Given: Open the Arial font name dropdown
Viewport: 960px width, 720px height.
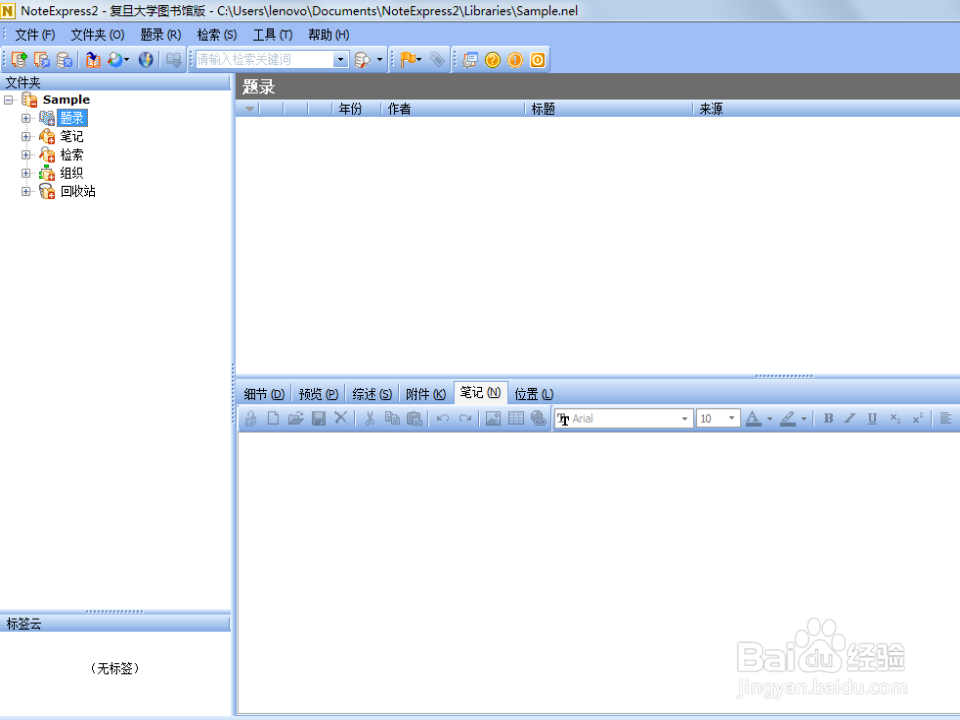Looking at the screenshot, I should tap(684, 419).
